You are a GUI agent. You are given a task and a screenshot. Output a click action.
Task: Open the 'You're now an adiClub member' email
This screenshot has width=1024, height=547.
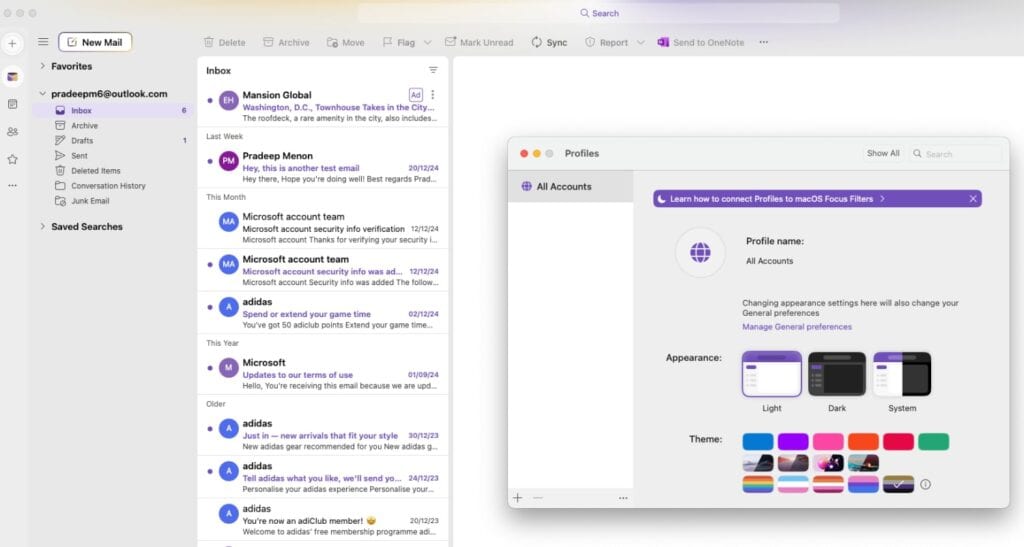(323, 520)
